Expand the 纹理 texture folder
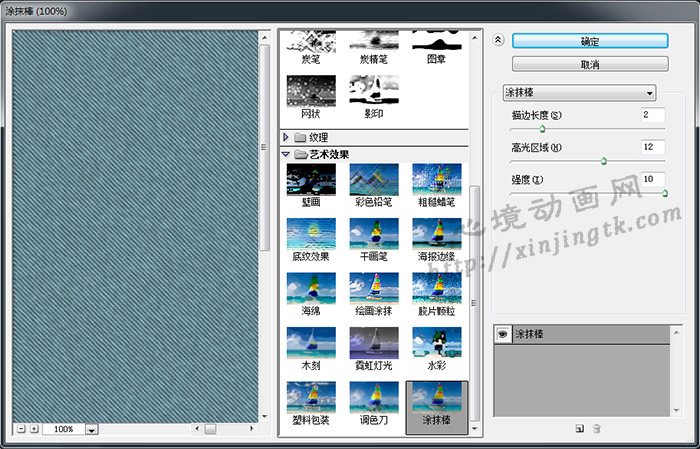Viewport: 700px width, 449px height. 287,137
